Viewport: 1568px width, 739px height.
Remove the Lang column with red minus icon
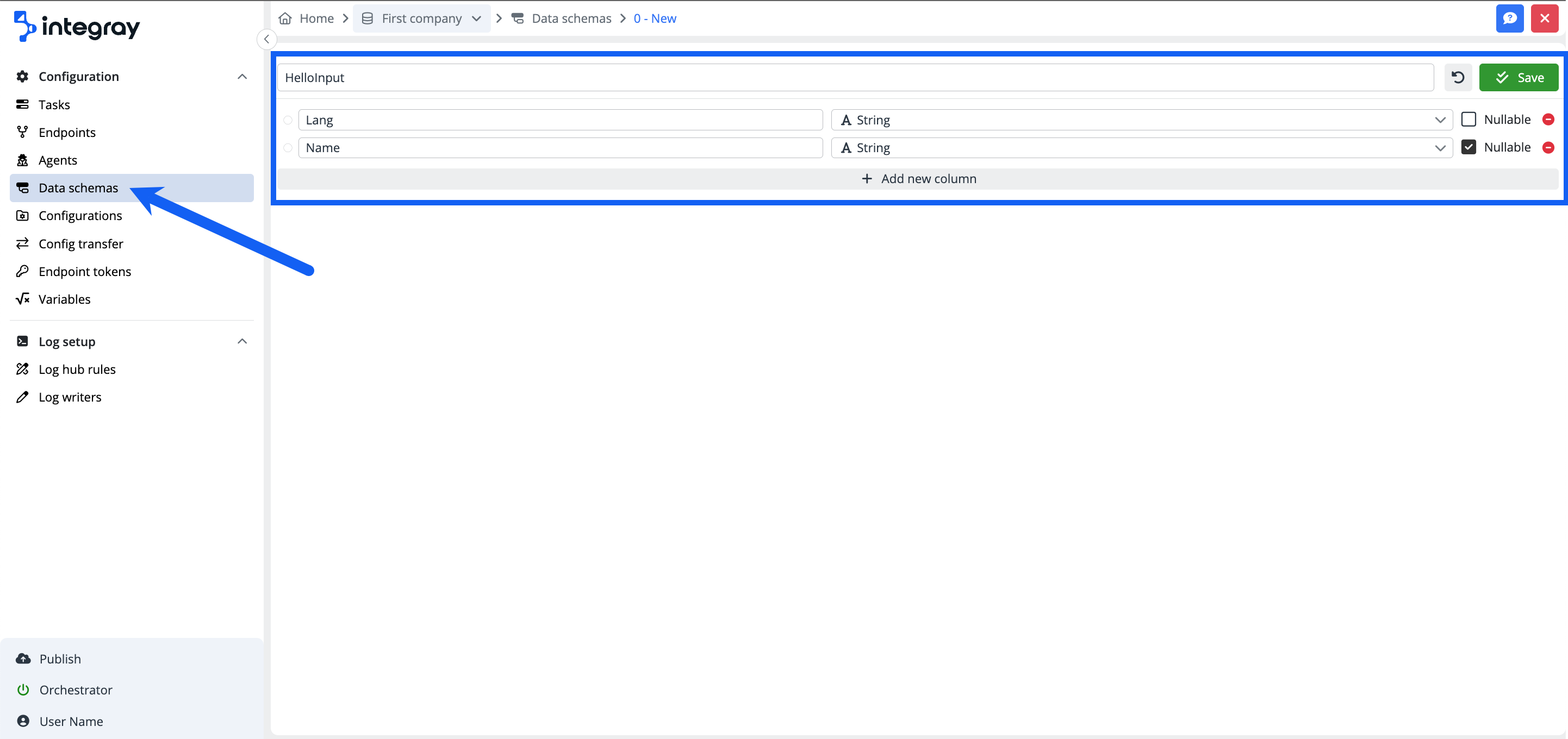coord(1548,120)
